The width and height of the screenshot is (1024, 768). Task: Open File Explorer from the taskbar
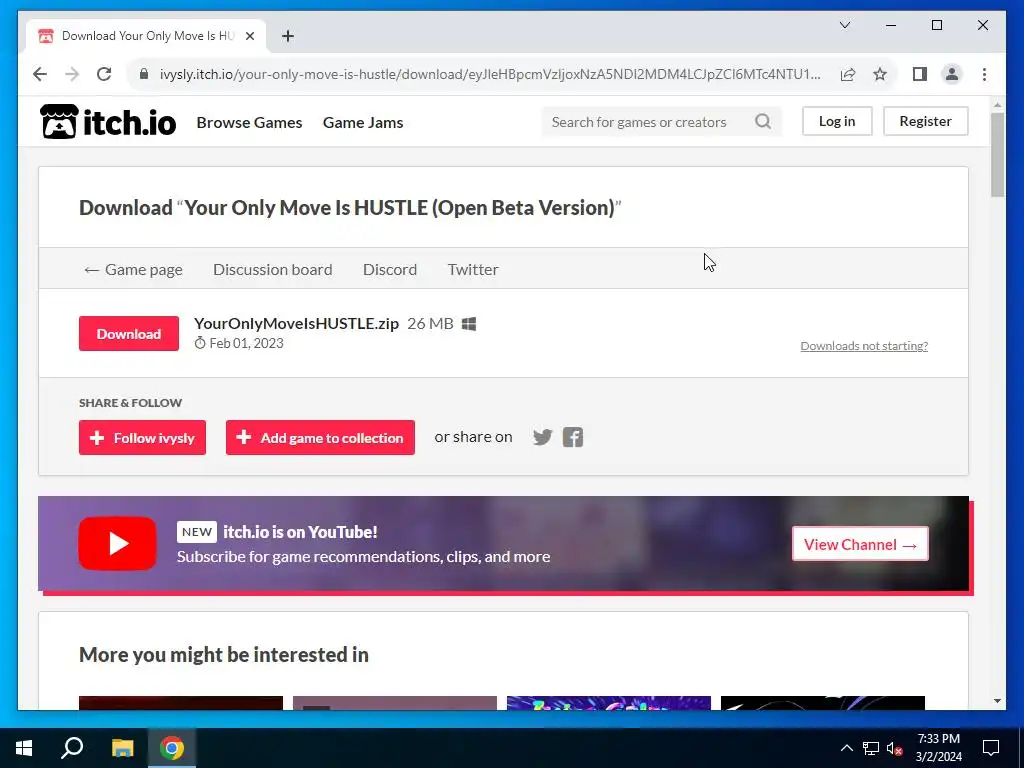click(122, 748)
